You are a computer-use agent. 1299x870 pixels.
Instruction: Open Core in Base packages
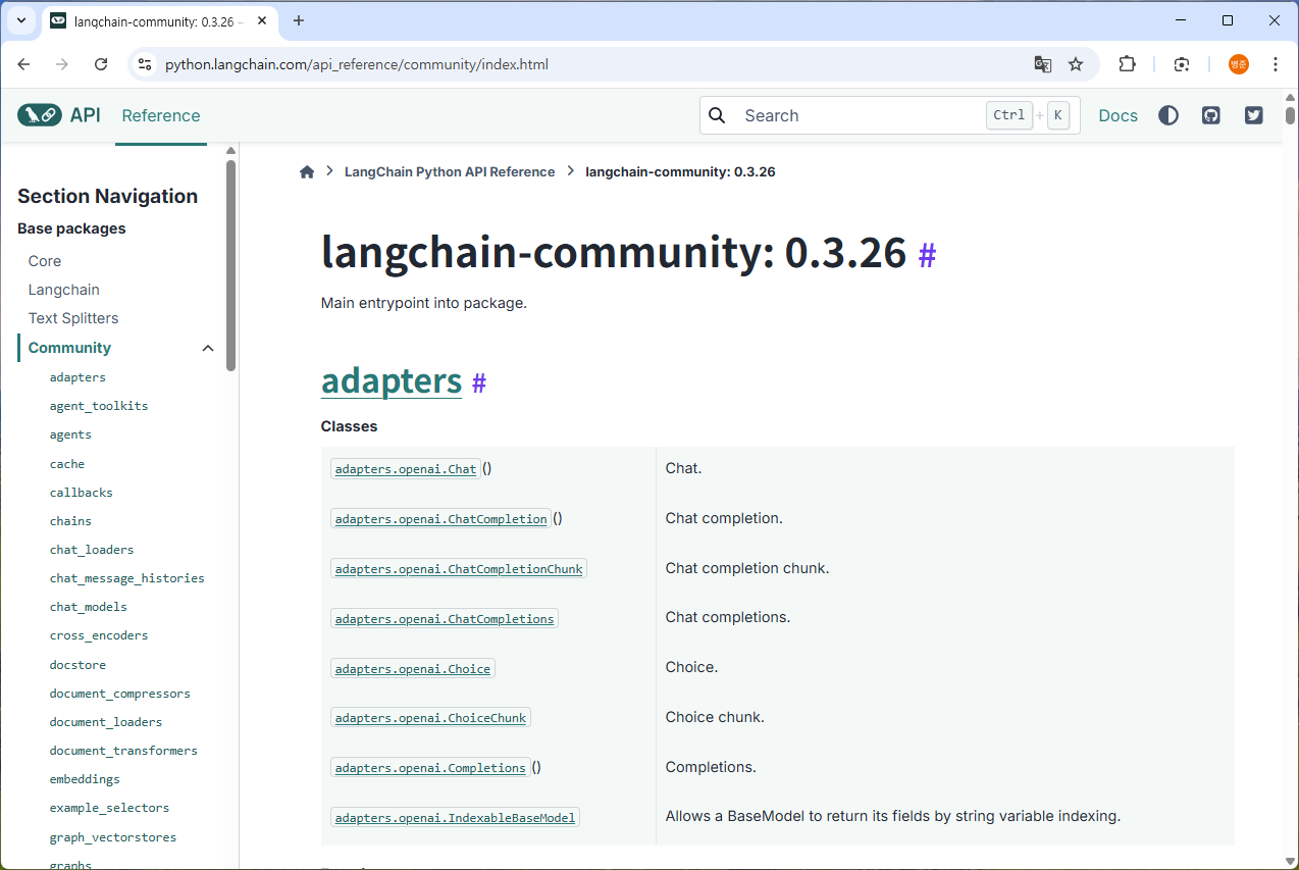pyautogui.click(x=45, y=261)
